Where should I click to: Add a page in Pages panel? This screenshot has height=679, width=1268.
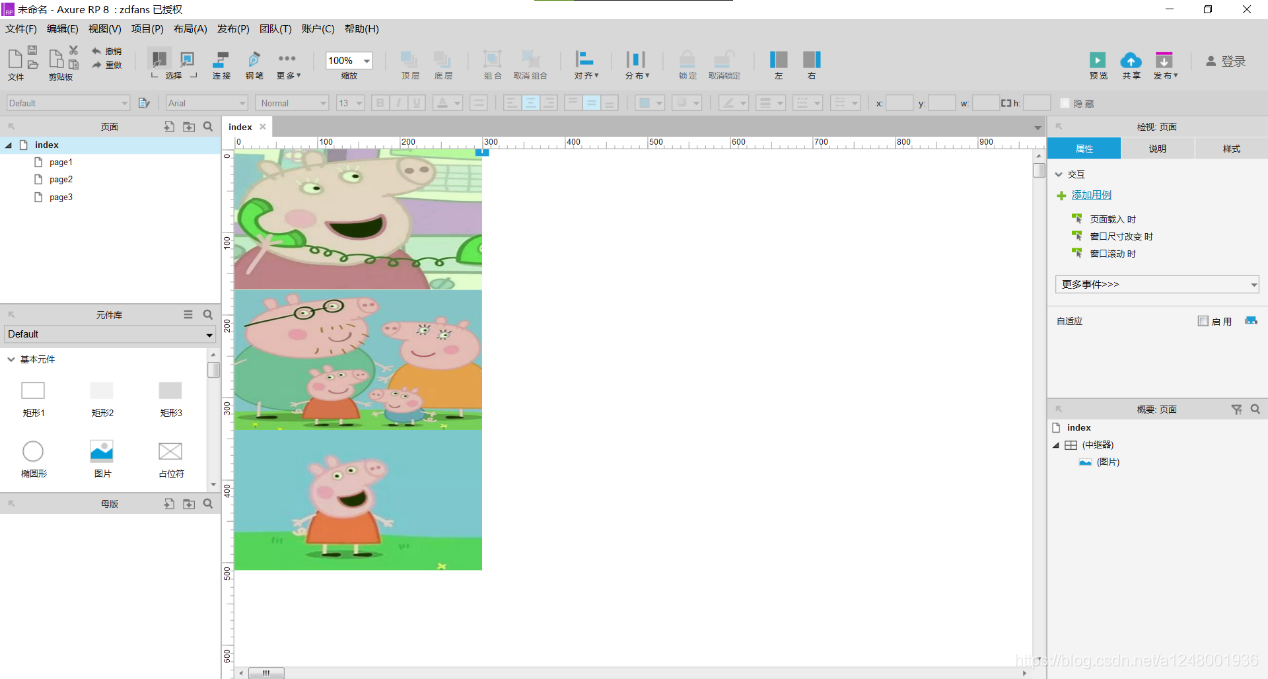click(169, 127)
